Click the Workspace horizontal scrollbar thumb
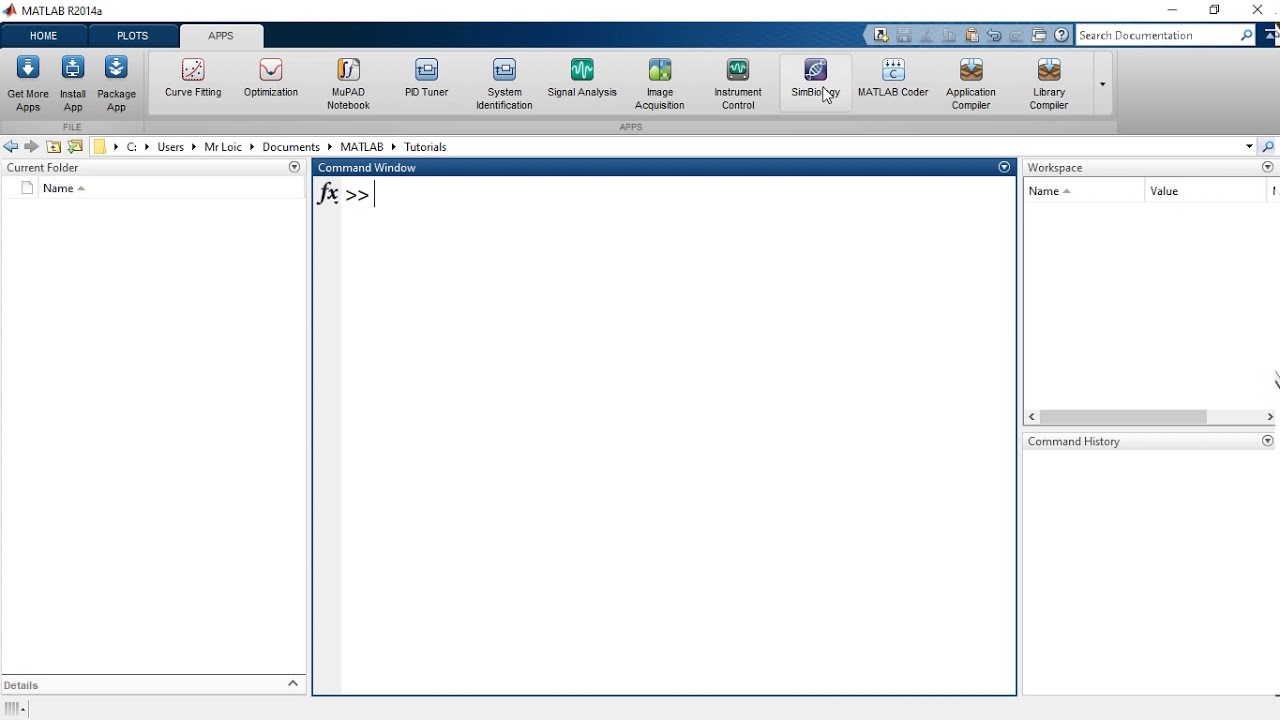1280x720 pixels. click(x=1123, y=417)
